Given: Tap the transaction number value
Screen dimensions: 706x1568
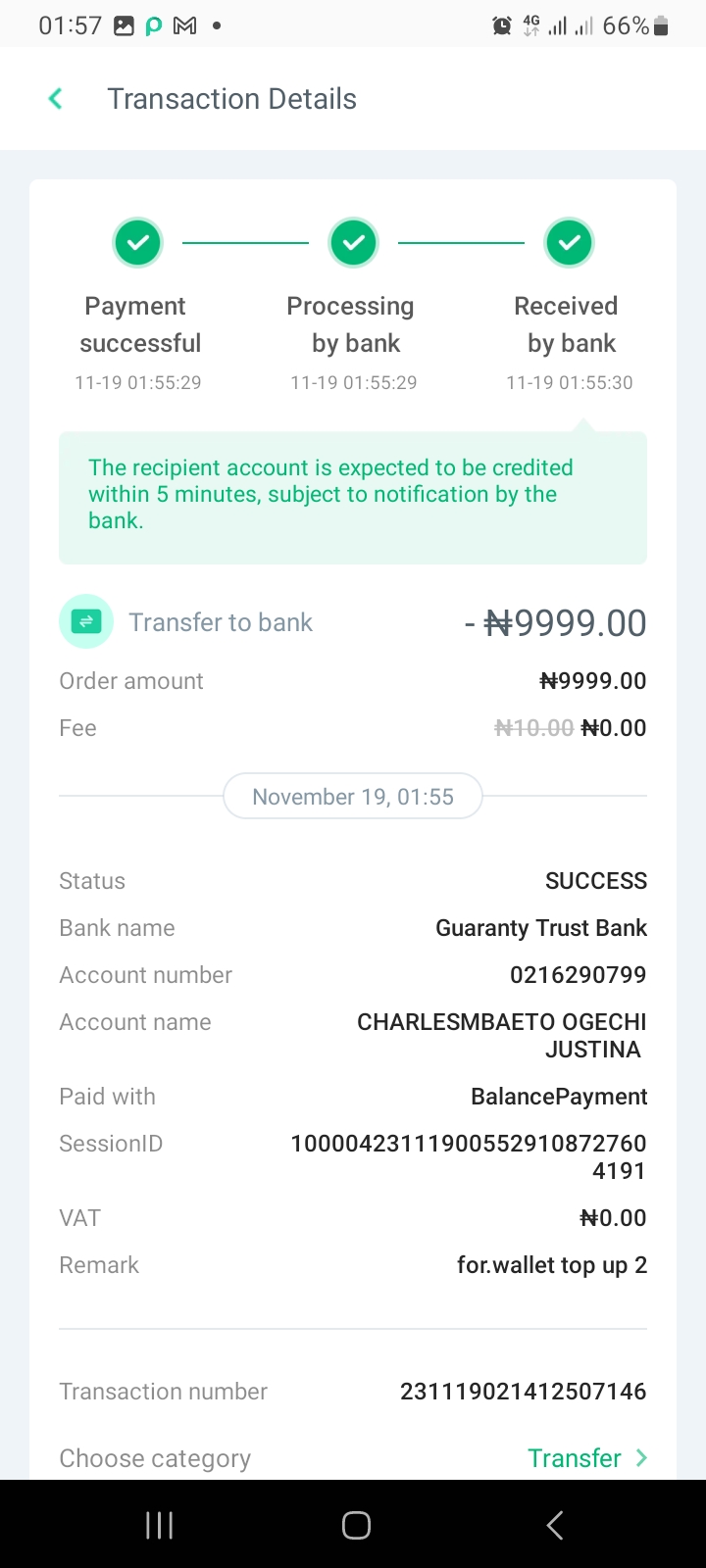Looking at the screenshot, I should tap(524, 1392).
